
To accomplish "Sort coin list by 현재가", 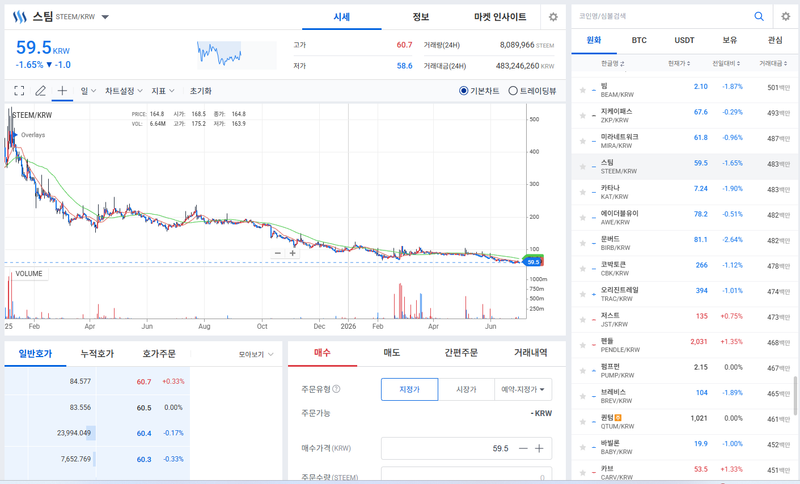I will [679, 63].
